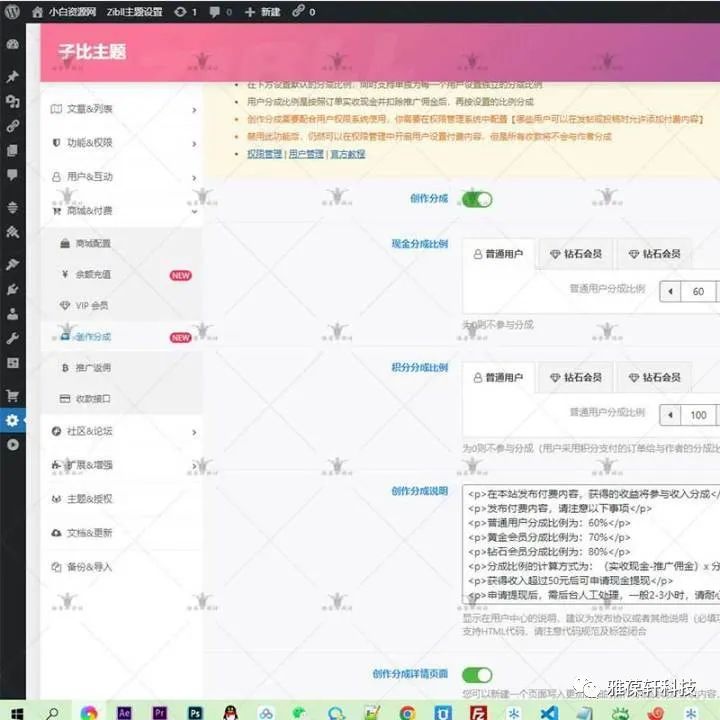Follow the 用户管理 link
The height and width of the screenshot is (720, 720).
306,154
